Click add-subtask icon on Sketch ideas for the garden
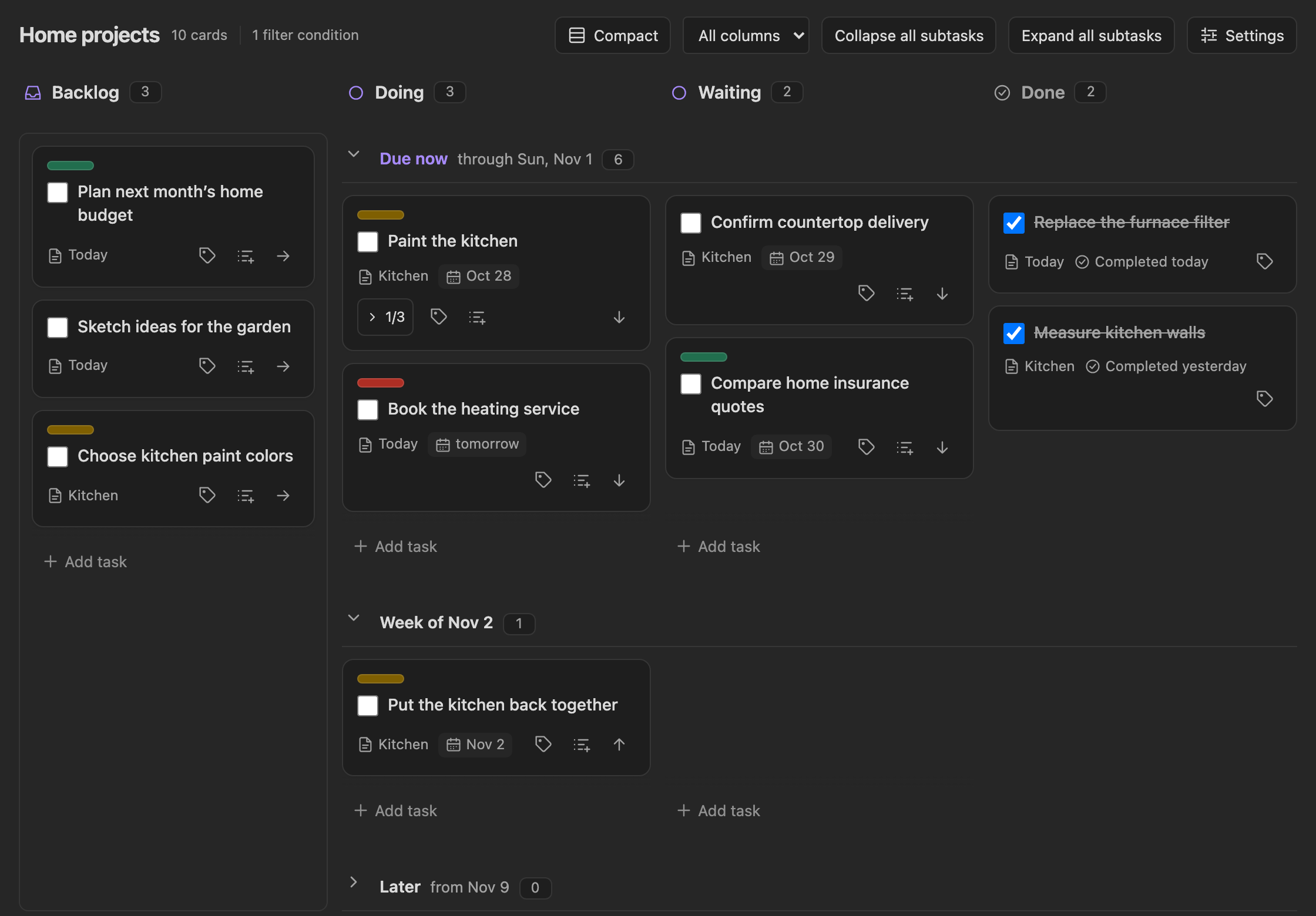This screenshot has height=916, width=1316. tap(246, 366)
